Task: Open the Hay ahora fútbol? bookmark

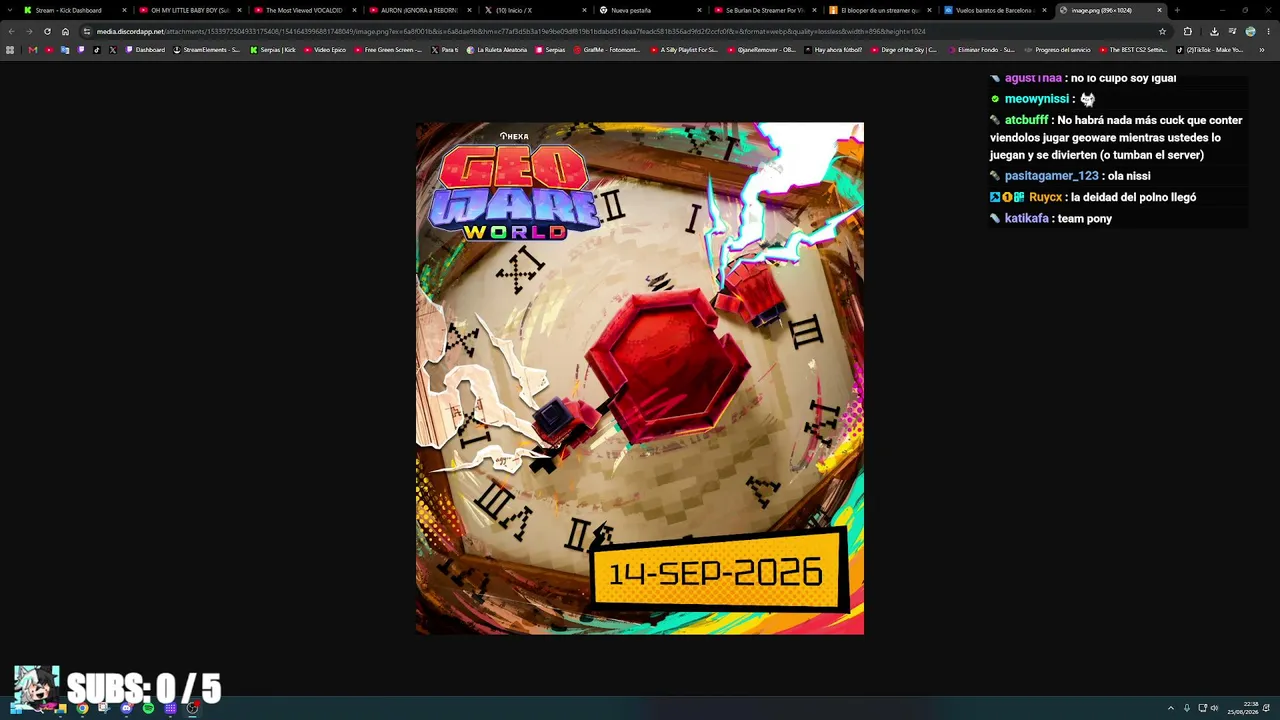Action: [x=833, y=50]
